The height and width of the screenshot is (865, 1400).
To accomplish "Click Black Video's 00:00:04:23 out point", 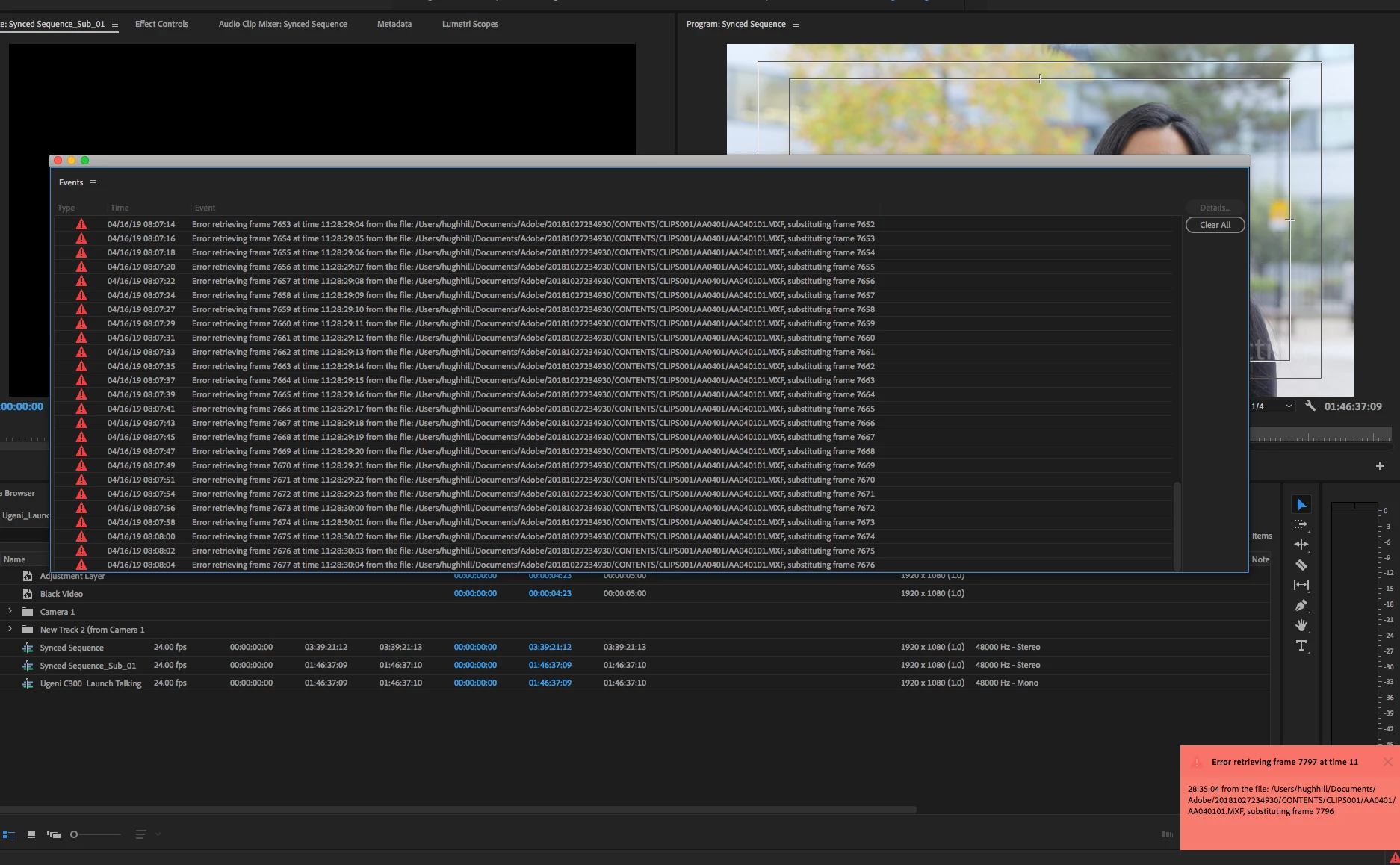I will [x=550, y=593].
